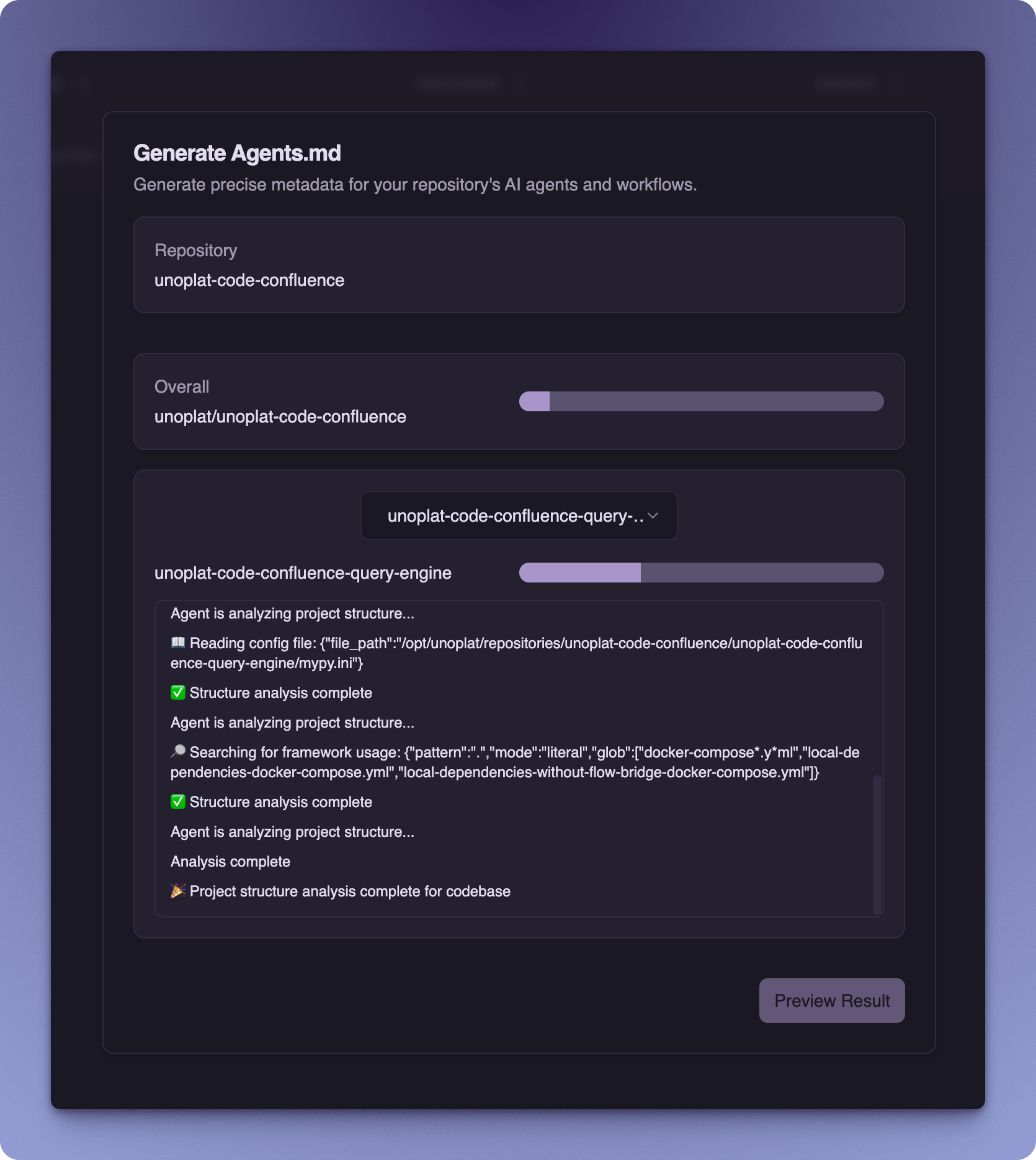This screenshot has height=1160, width=1036.
Task: Click the checkmark next to first 'Structure analysis complete'
Action: pyautogui.click(x=177, y=692)
